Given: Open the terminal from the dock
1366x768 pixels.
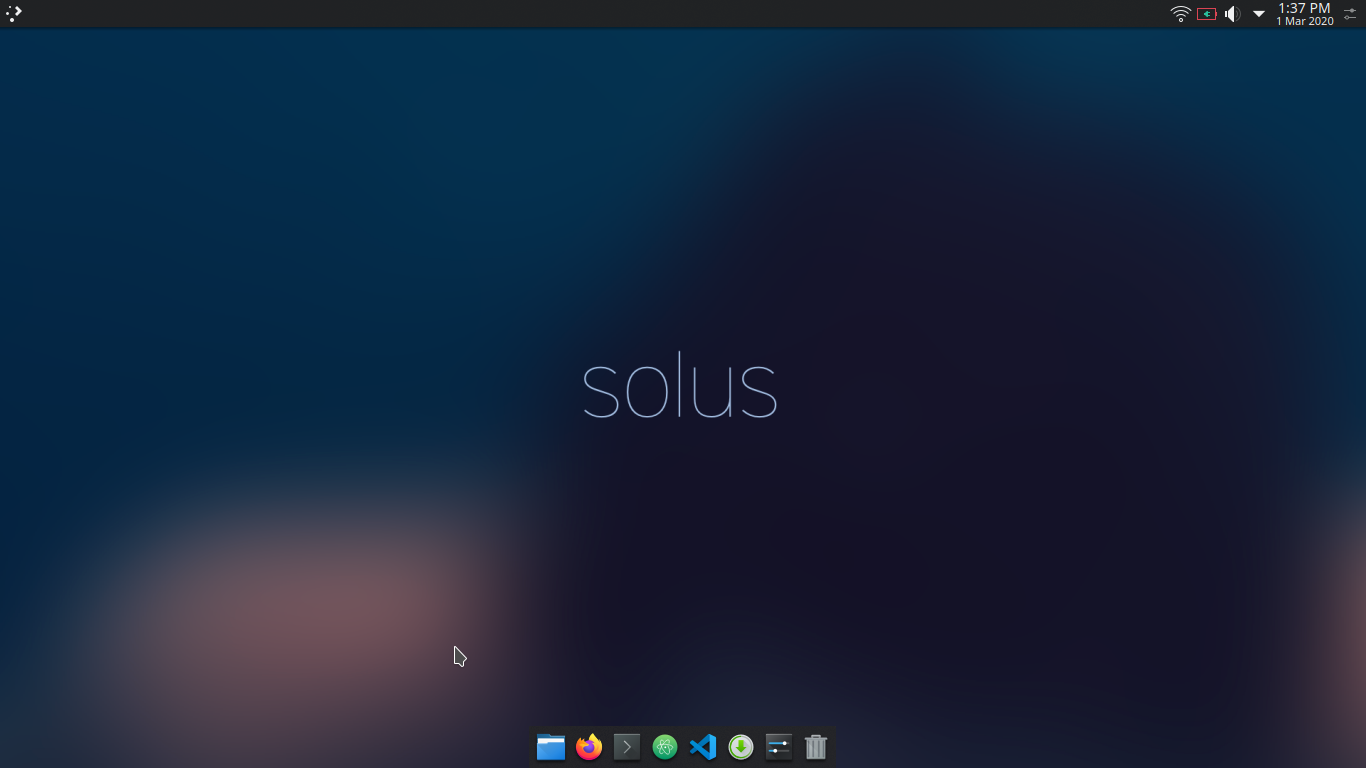Looking at the screenshot, I should tap(627, 747).
